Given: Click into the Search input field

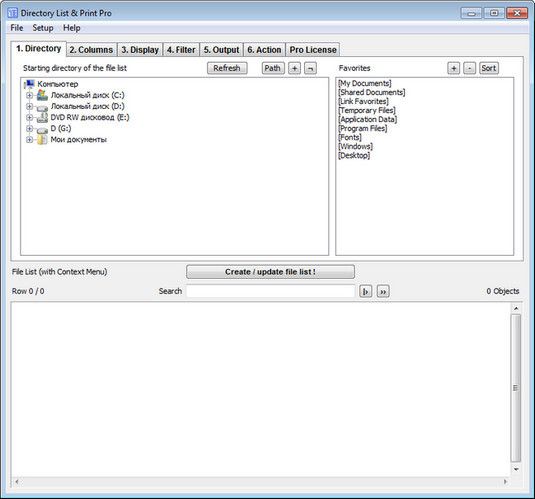Looking at the screenshot, I should pyautogui.click(x=271, y=291).
